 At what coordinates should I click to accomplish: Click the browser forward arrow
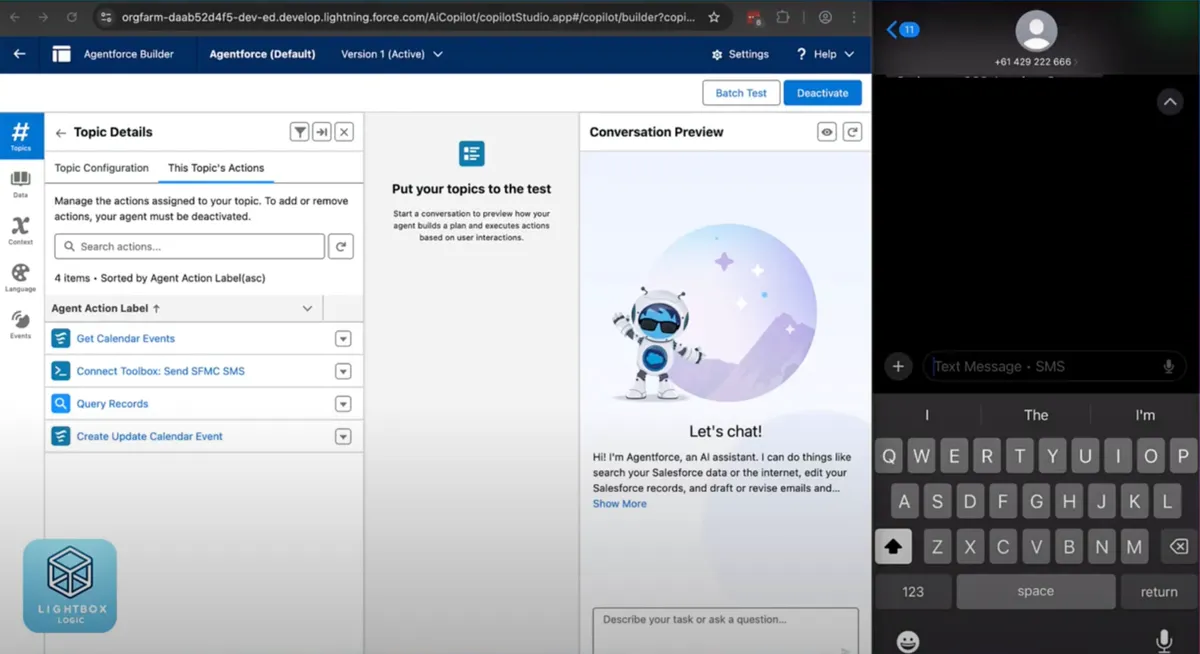click(x=42, y=17)
